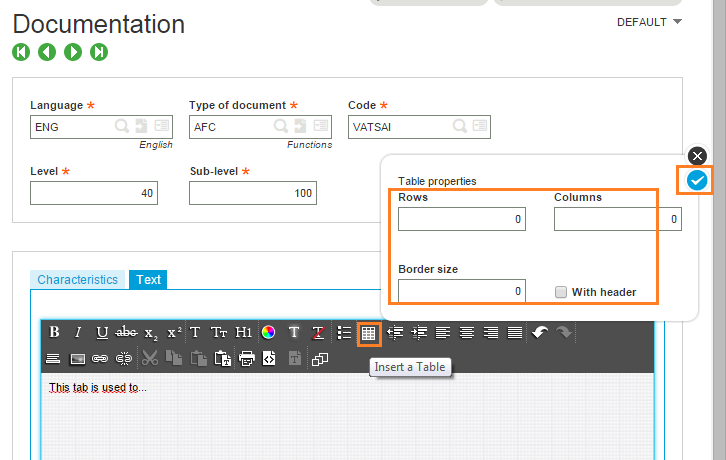Click the text highlight (glowing T) icon

[x=294, y=332]
